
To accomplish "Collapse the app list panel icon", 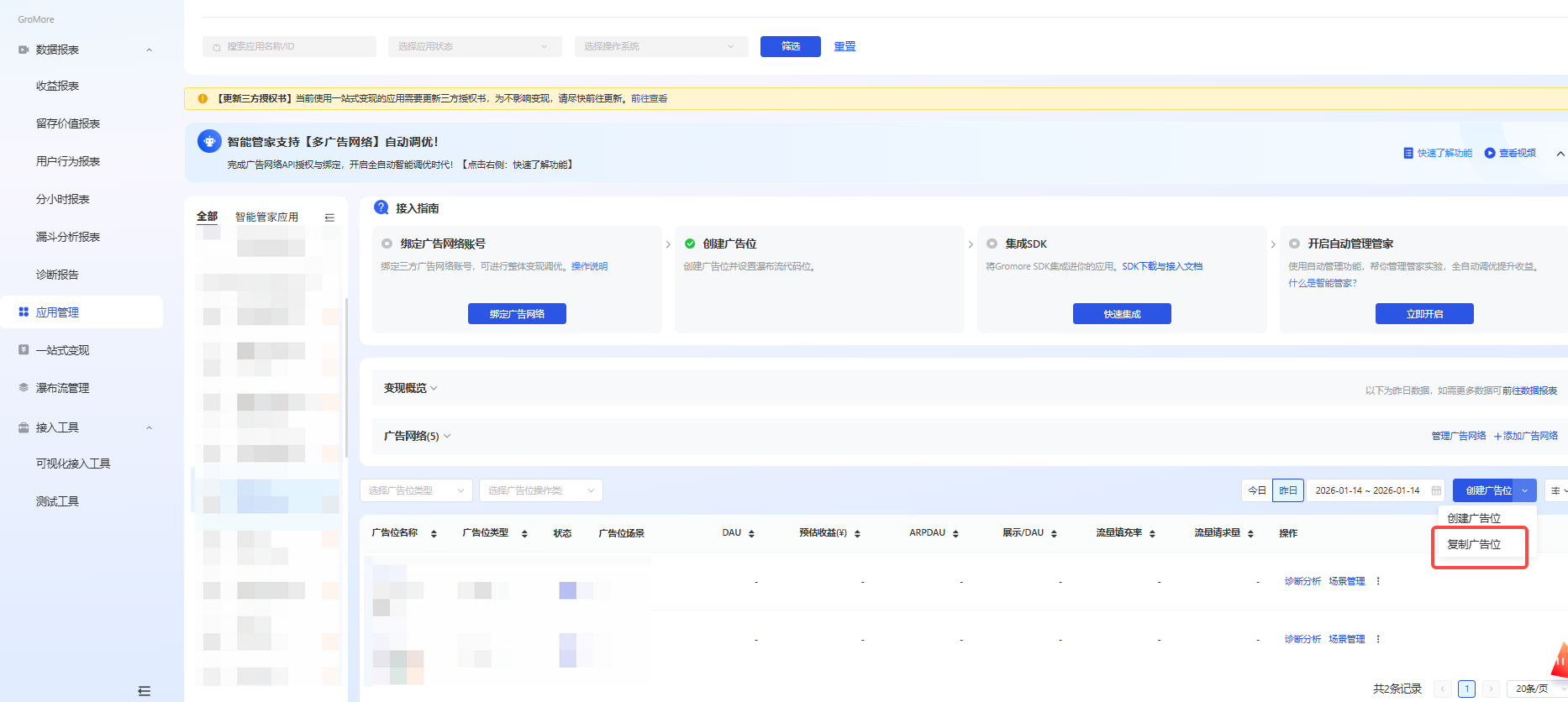I will (x=329, y=217).
